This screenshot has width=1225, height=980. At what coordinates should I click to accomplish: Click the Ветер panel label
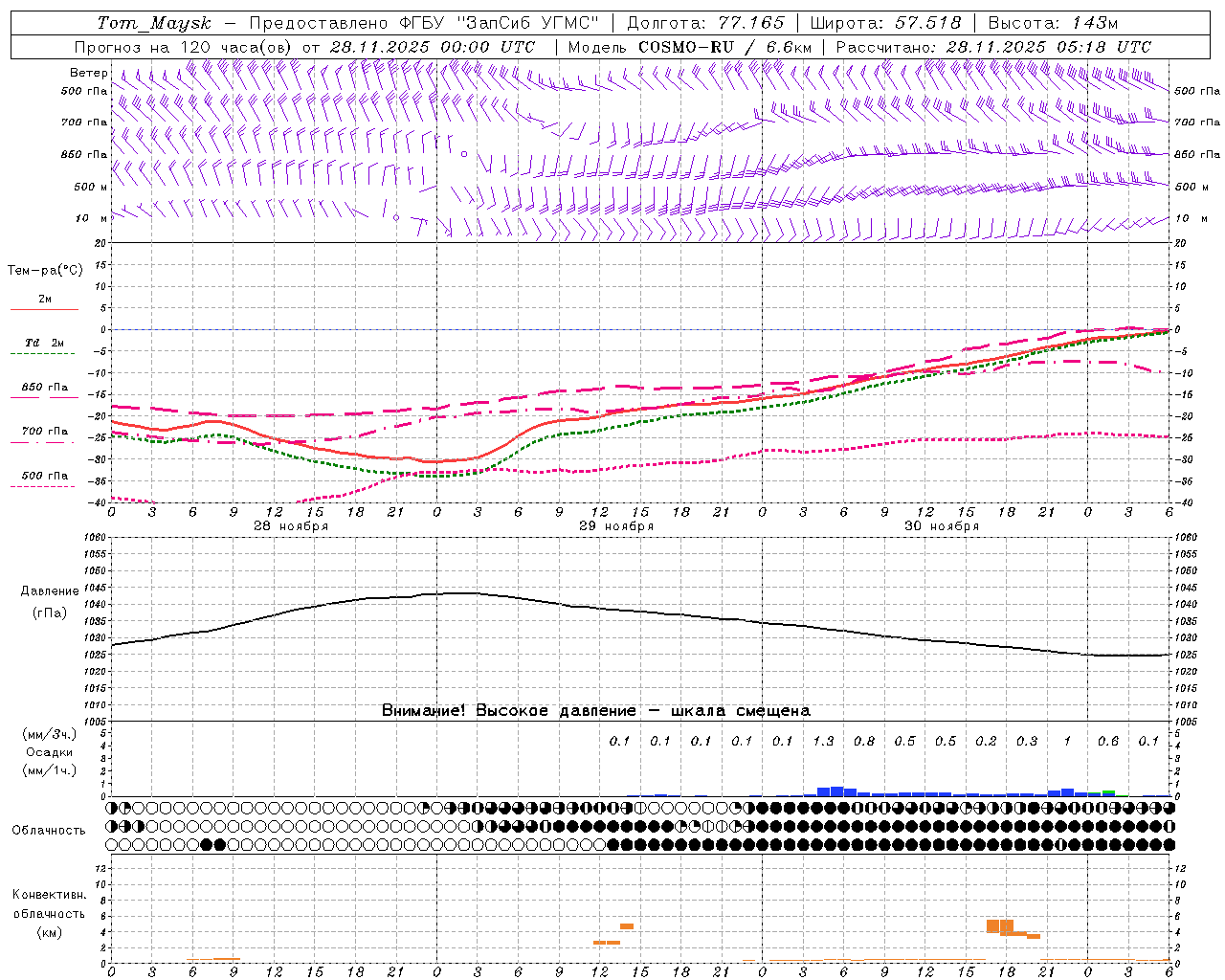tap(89, 73)
